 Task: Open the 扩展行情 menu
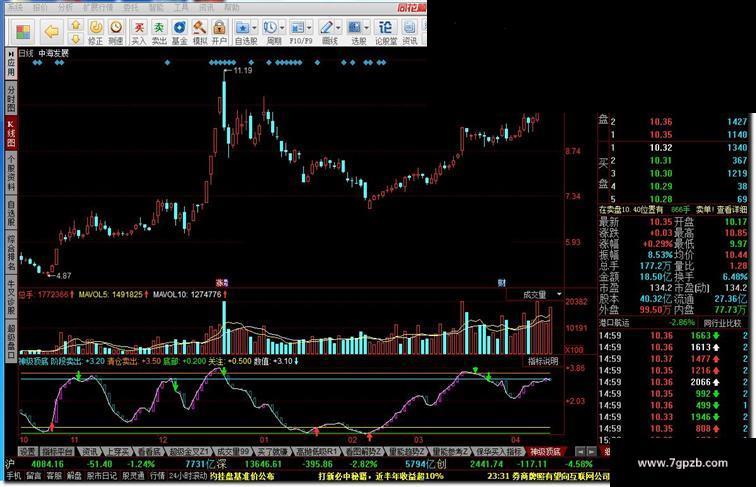pos(98,7)
